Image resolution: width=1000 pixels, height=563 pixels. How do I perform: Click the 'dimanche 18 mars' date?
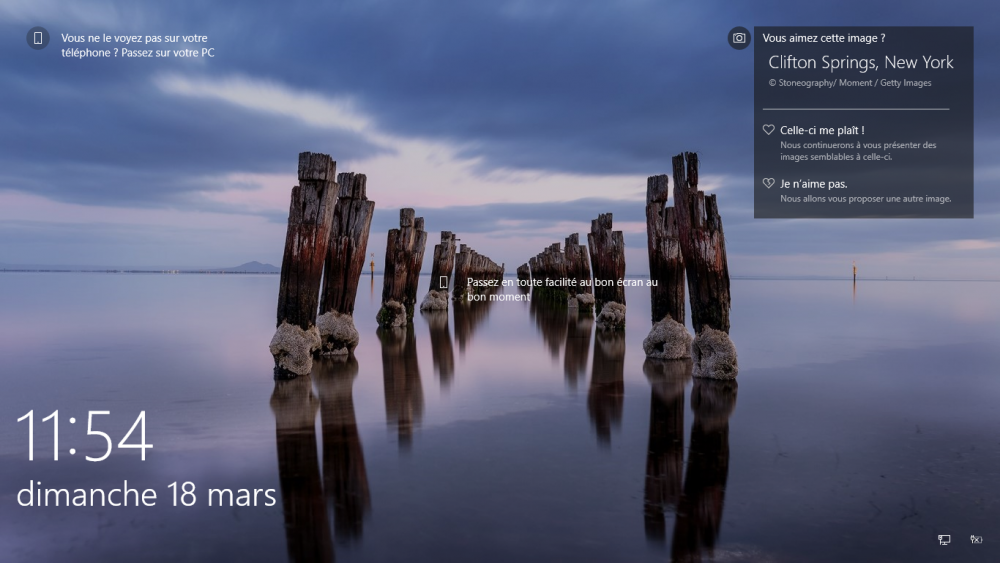click(x=146, y=494)
